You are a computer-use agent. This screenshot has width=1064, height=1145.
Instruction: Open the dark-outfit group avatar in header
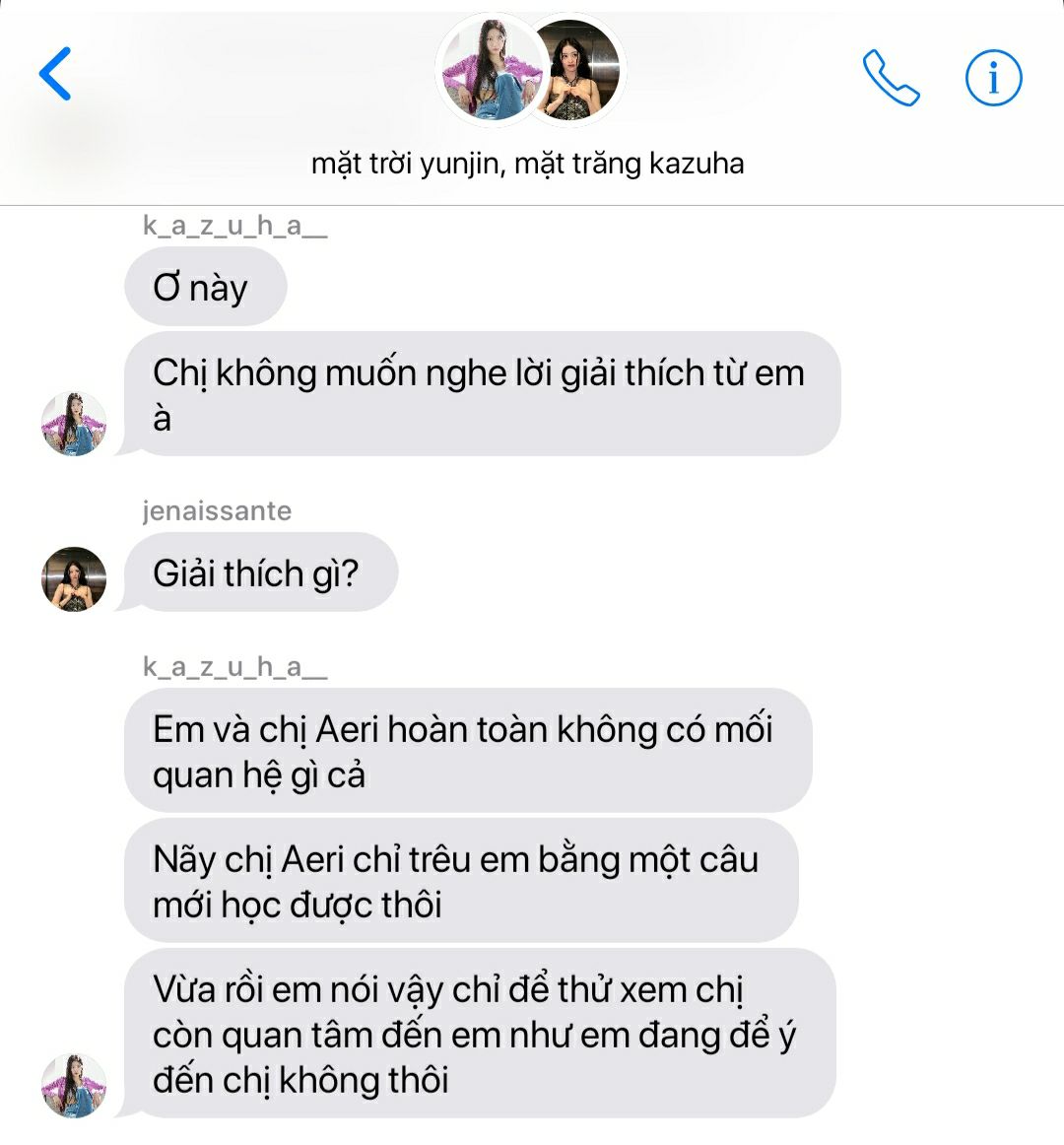578,69
